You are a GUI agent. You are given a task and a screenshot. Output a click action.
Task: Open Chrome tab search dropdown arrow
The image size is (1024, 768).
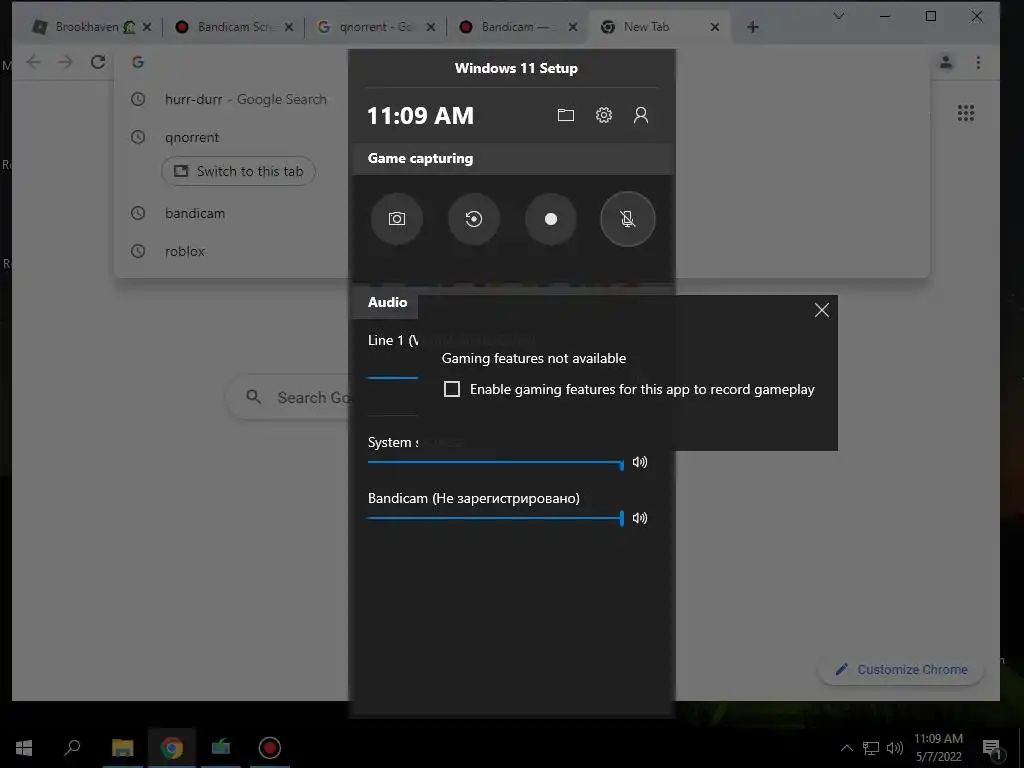(839, 16)
